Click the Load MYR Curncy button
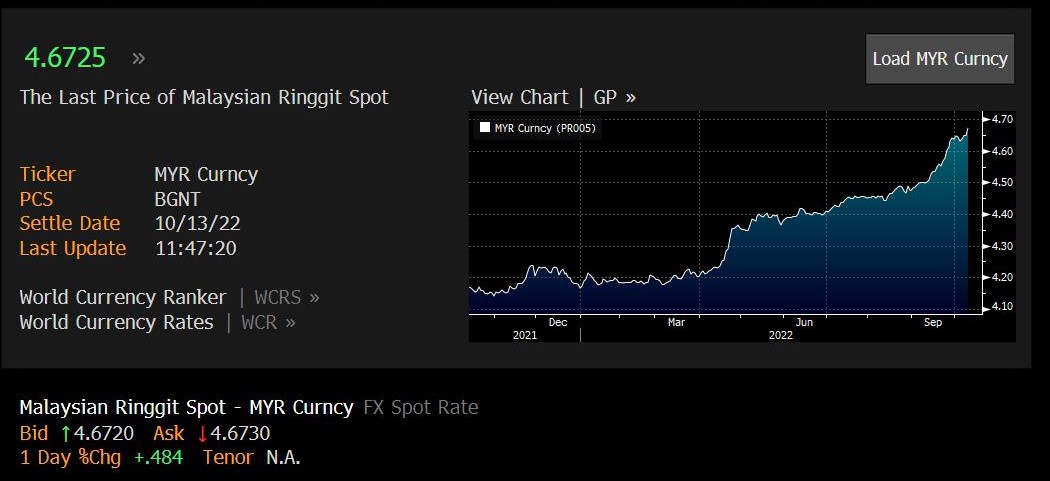This screenshot has height=481, width=1050. pos(939,59)
